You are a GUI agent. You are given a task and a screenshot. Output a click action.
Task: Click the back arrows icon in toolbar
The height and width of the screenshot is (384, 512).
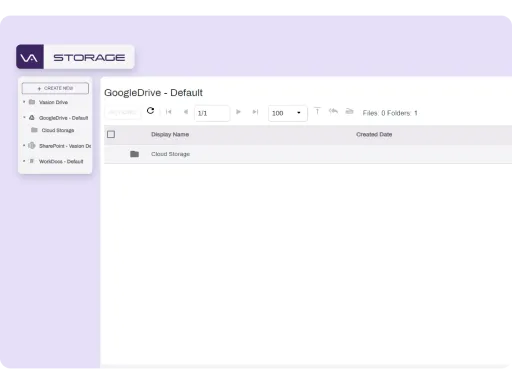click(333, 111)
